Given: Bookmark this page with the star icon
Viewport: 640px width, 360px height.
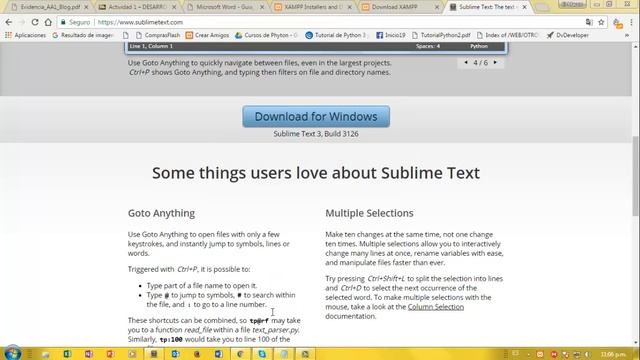Looking at the screenshot, I should click(601, 22).
